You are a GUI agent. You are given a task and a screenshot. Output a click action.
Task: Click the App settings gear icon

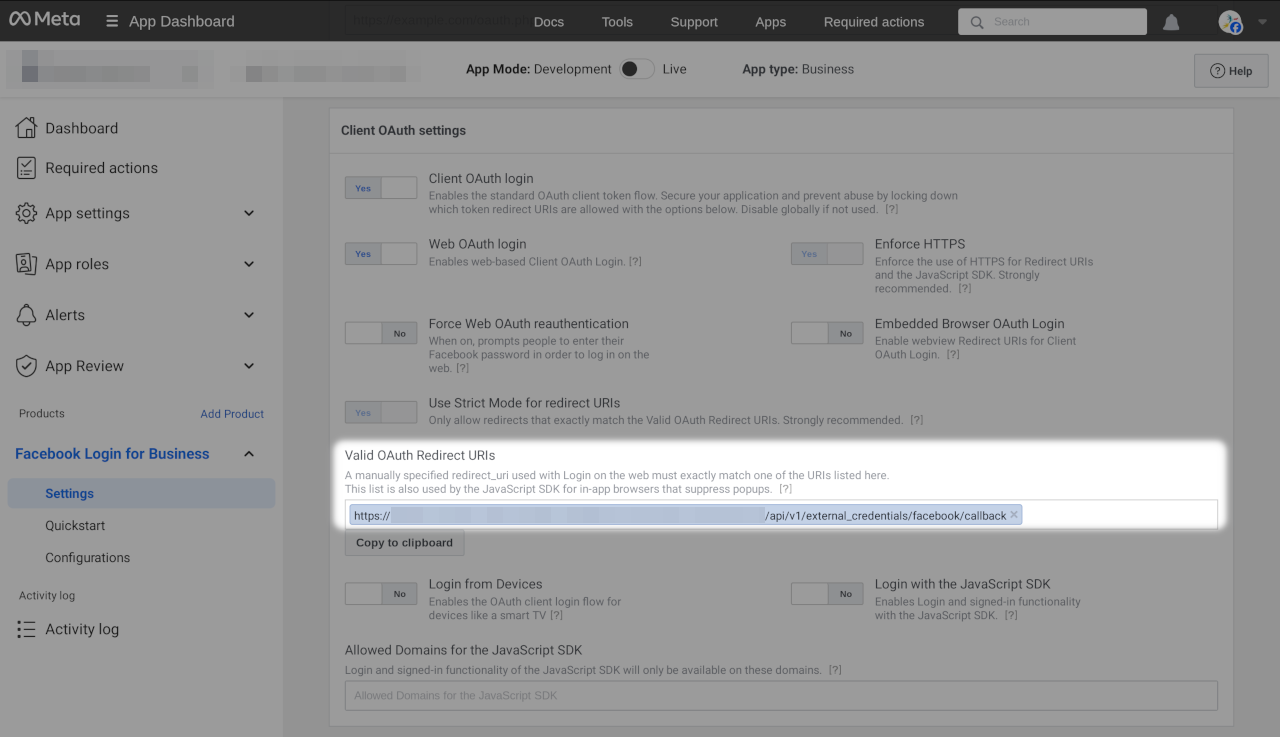tap(26, 213)
